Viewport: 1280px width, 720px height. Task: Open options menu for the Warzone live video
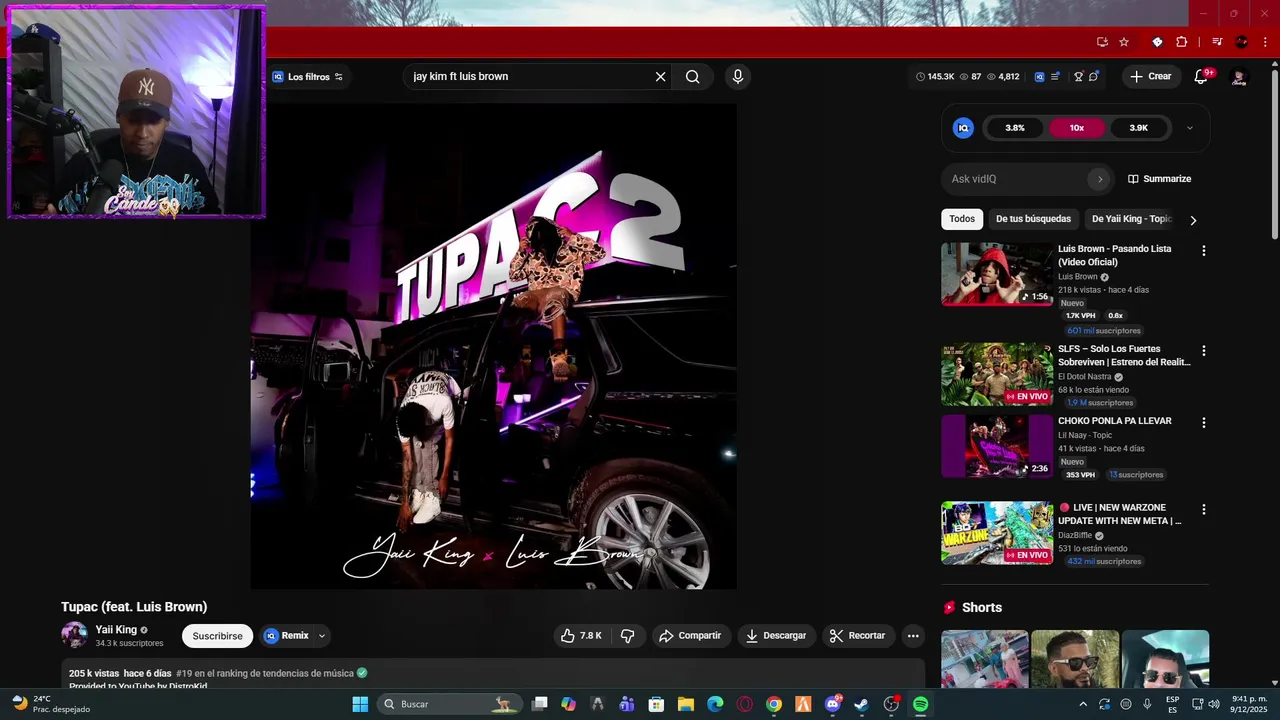(1203, 509)
